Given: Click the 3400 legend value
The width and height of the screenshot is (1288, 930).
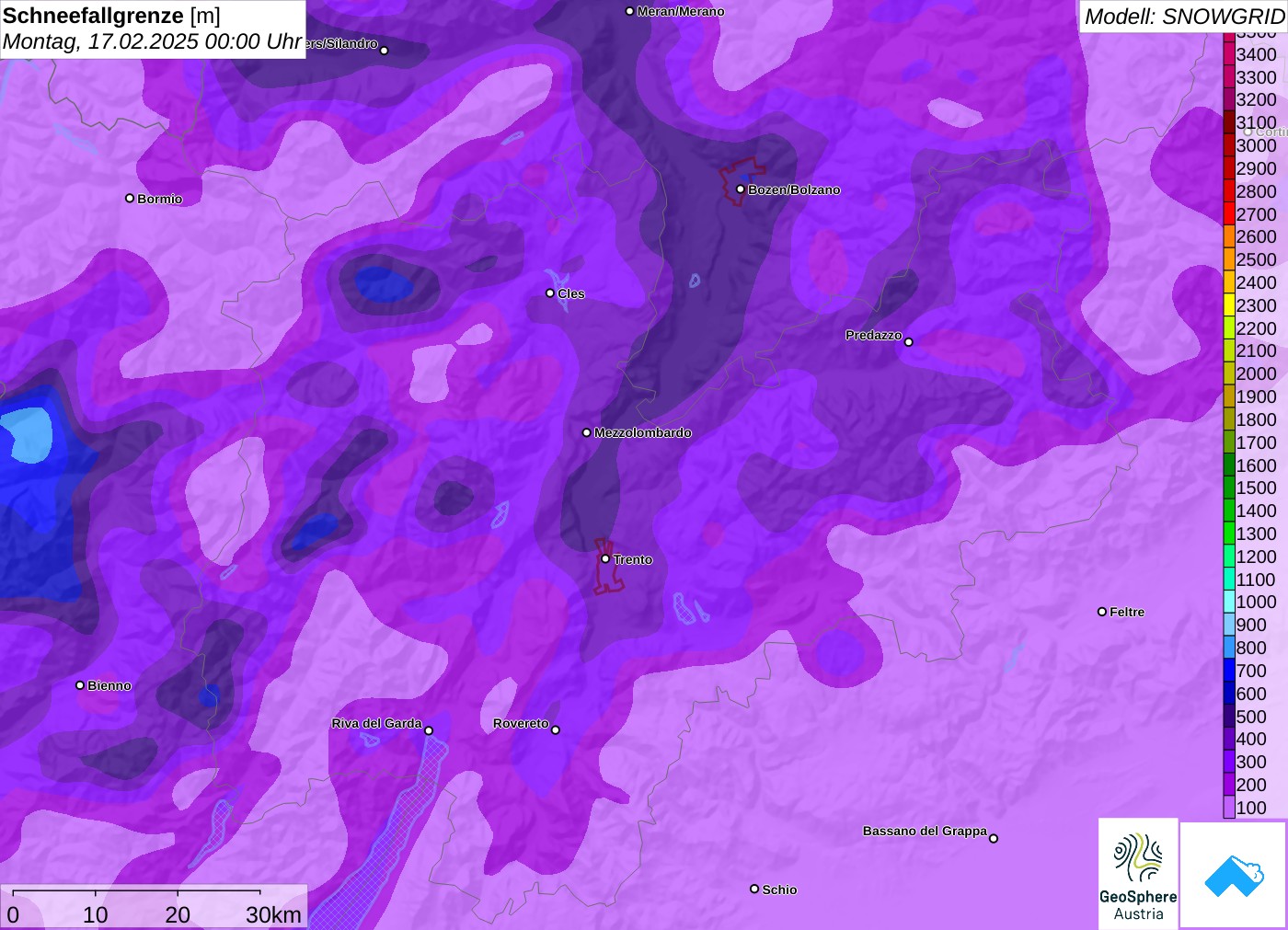Looking at the screenshot, I should click(1256, 54).
